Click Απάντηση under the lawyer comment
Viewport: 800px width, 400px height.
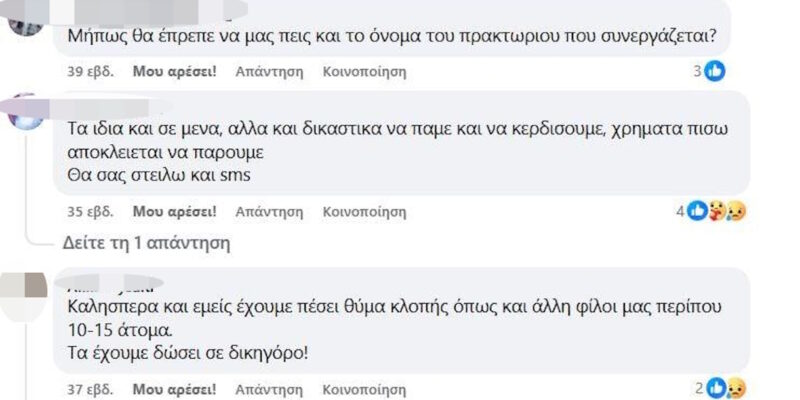pyautogui.click(x=269, y=390)
